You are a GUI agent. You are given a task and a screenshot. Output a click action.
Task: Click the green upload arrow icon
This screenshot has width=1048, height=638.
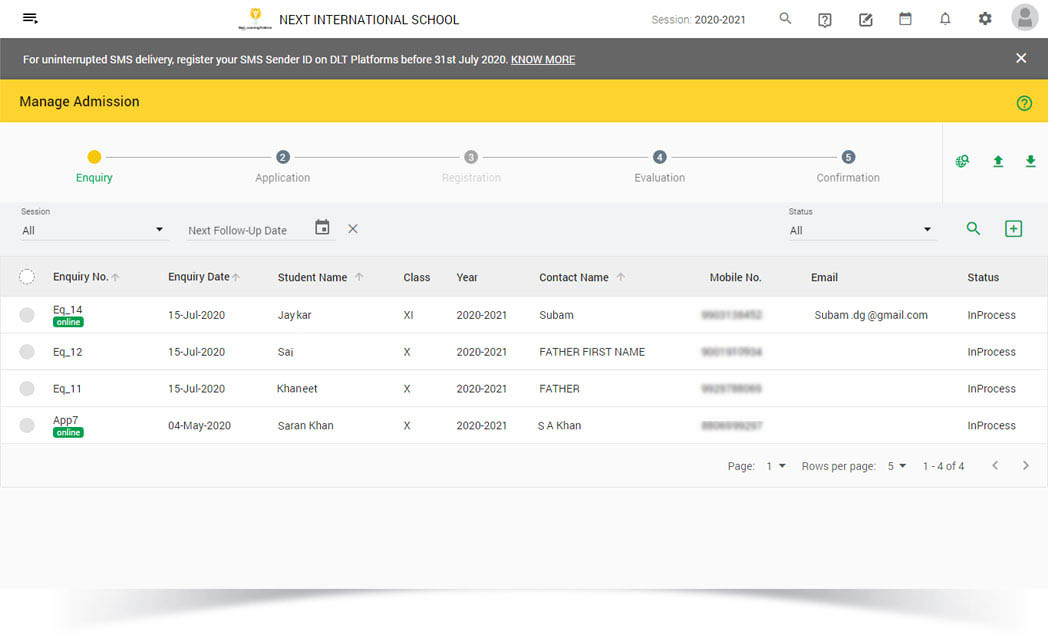(997, 162)
